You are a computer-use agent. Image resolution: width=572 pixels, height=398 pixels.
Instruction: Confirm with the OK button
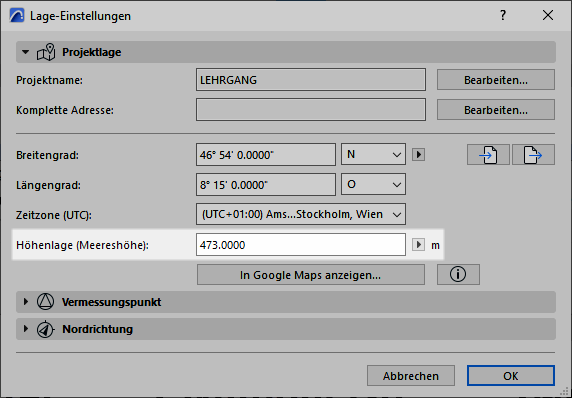[x=511, y=376]
